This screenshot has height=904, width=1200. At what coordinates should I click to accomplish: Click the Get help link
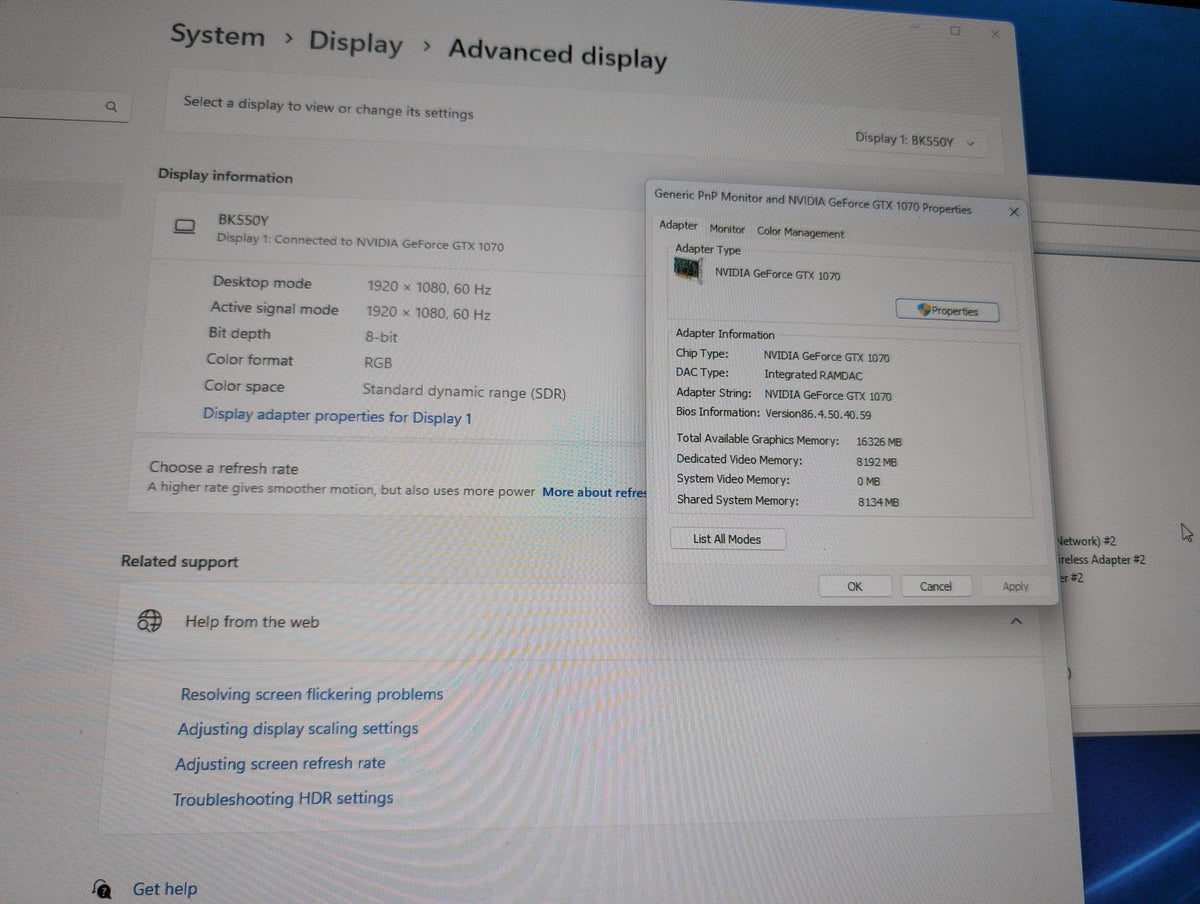pos(165,889)
